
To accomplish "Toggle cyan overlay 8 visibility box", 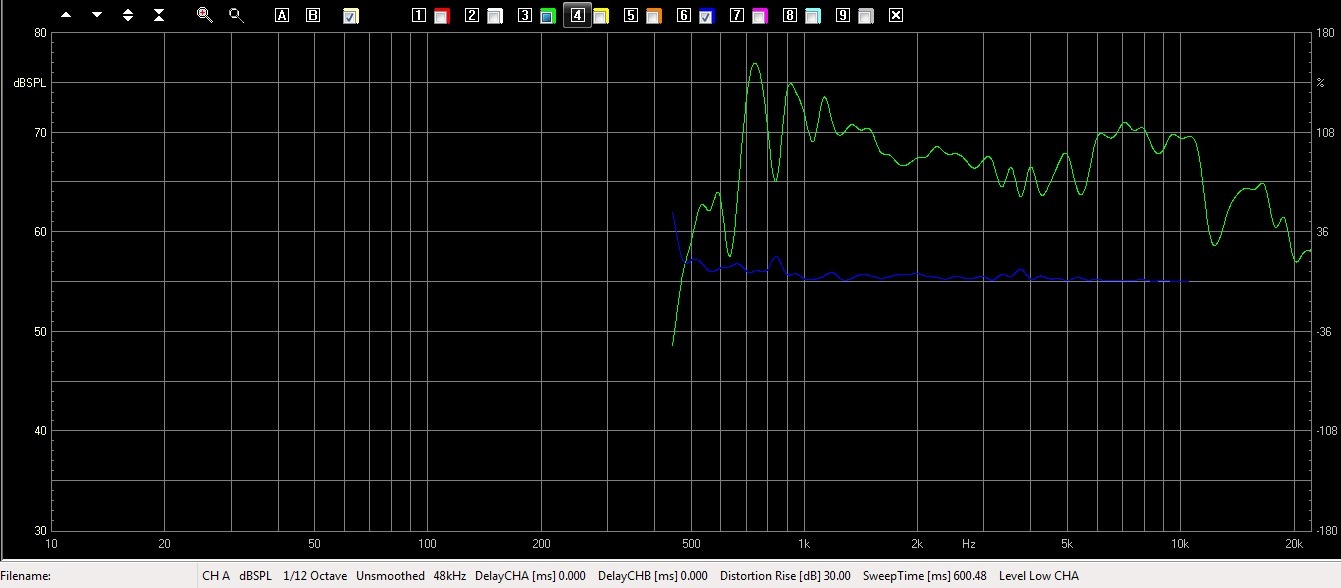I will point(812,16).
